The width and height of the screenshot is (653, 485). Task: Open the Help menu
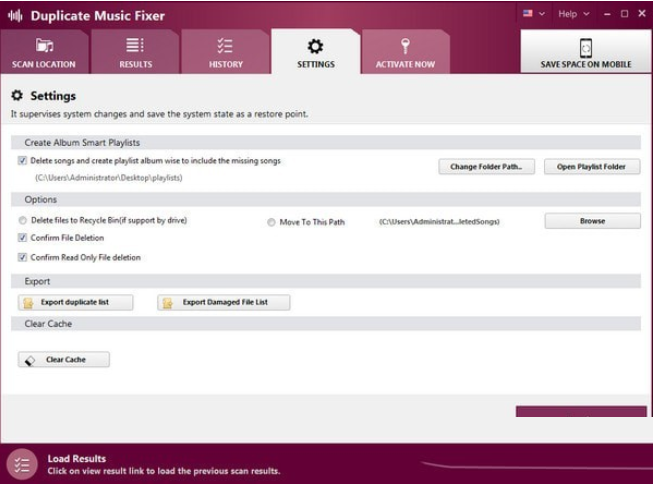click(x=573, y=14)
